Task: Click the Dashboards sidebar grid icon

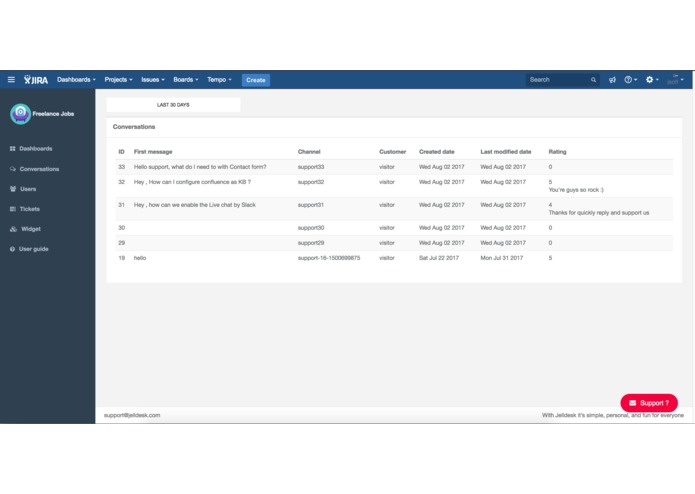Action: coord(12,149)
